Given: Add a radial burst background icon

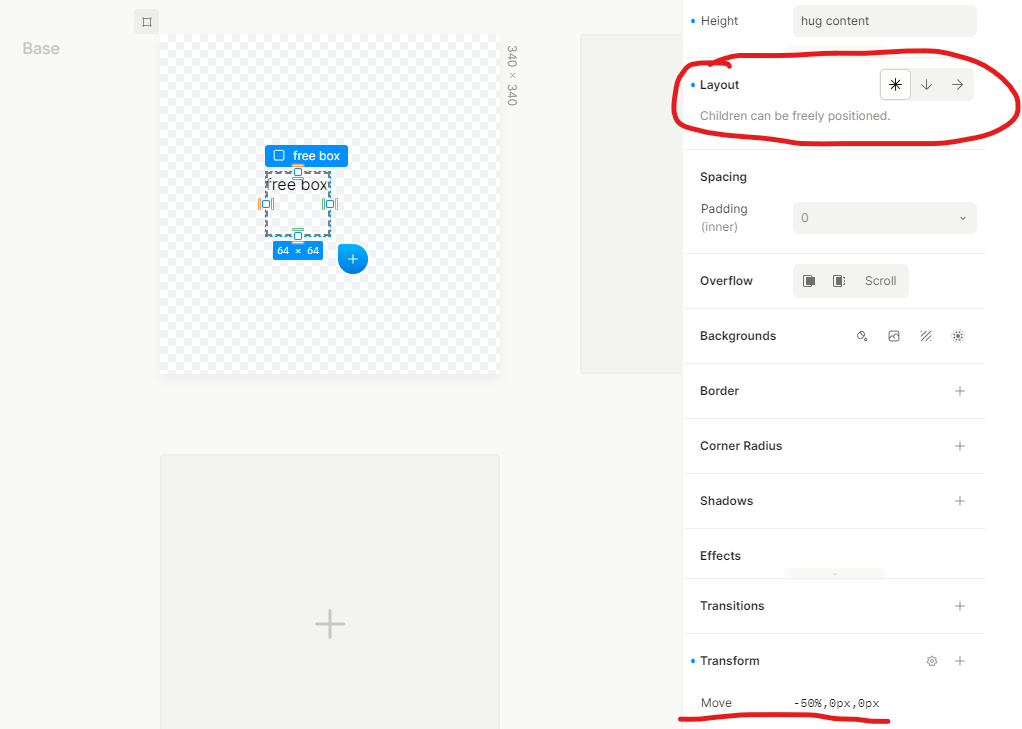Looking at the screenshot, I should (958, 336).
